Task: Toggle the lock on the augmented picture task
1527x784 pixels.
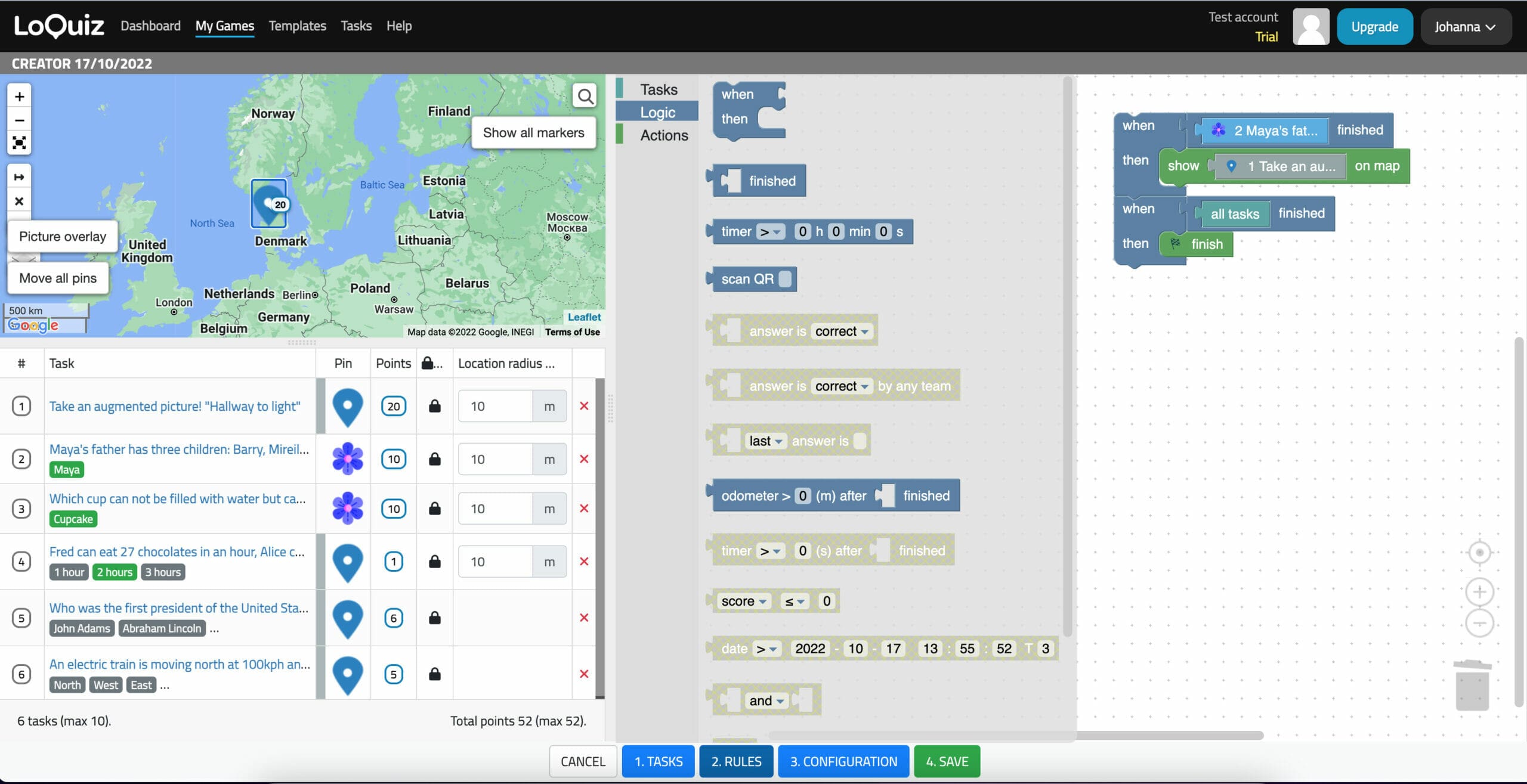Action: [x=434, y=405]
